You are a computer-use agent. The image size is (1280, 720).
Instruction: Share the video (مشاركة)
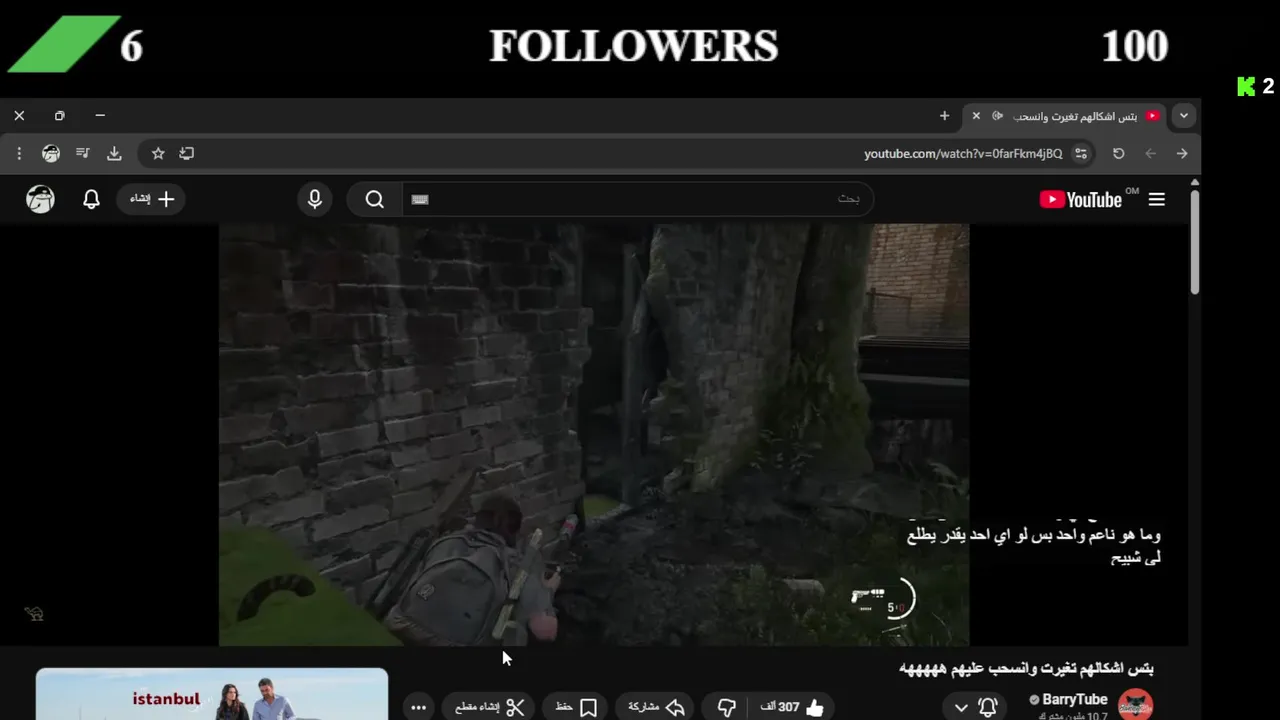(656, 707)
